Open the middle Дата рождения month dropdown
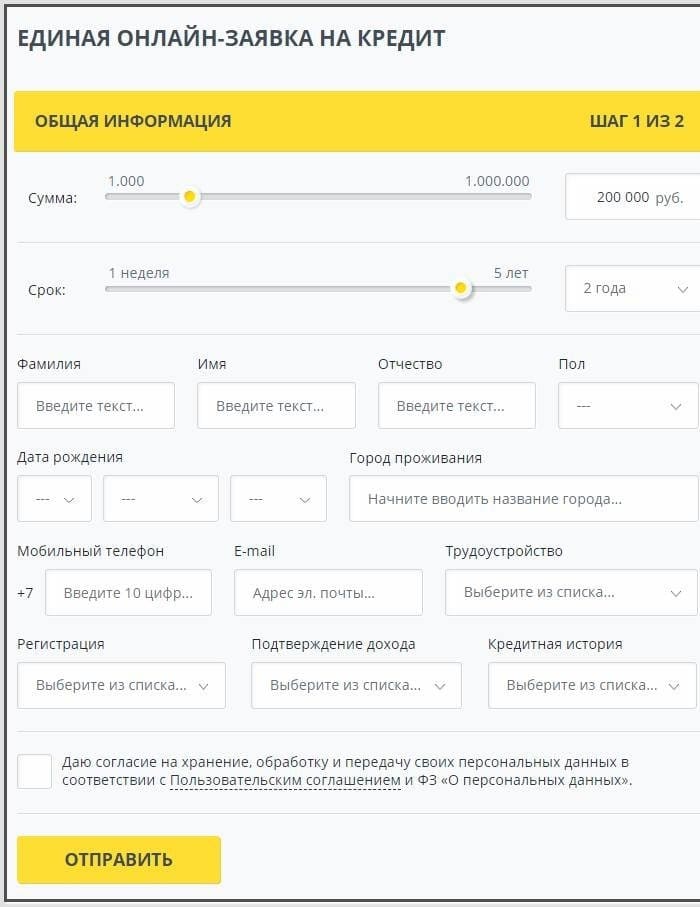The width and height of the screenshot is (700, 907). point(160,499)
